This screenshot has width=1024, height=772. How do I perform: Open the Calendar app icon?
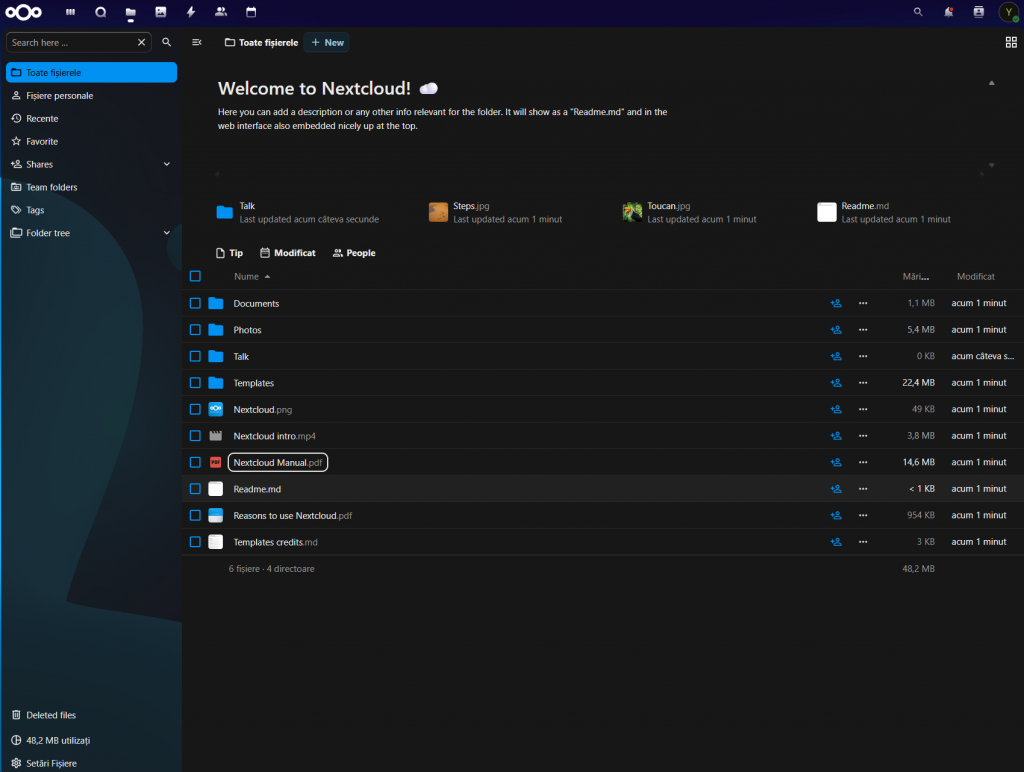coord(251,12)
